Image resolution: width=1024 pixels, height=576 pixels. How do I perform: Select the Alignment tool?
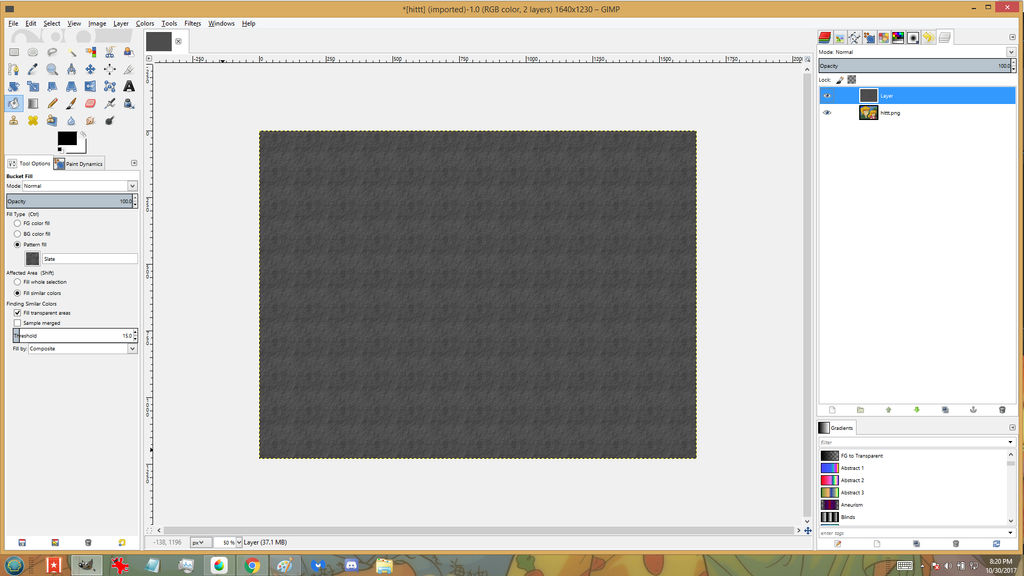pyautogui.click(x=110, y=69)
